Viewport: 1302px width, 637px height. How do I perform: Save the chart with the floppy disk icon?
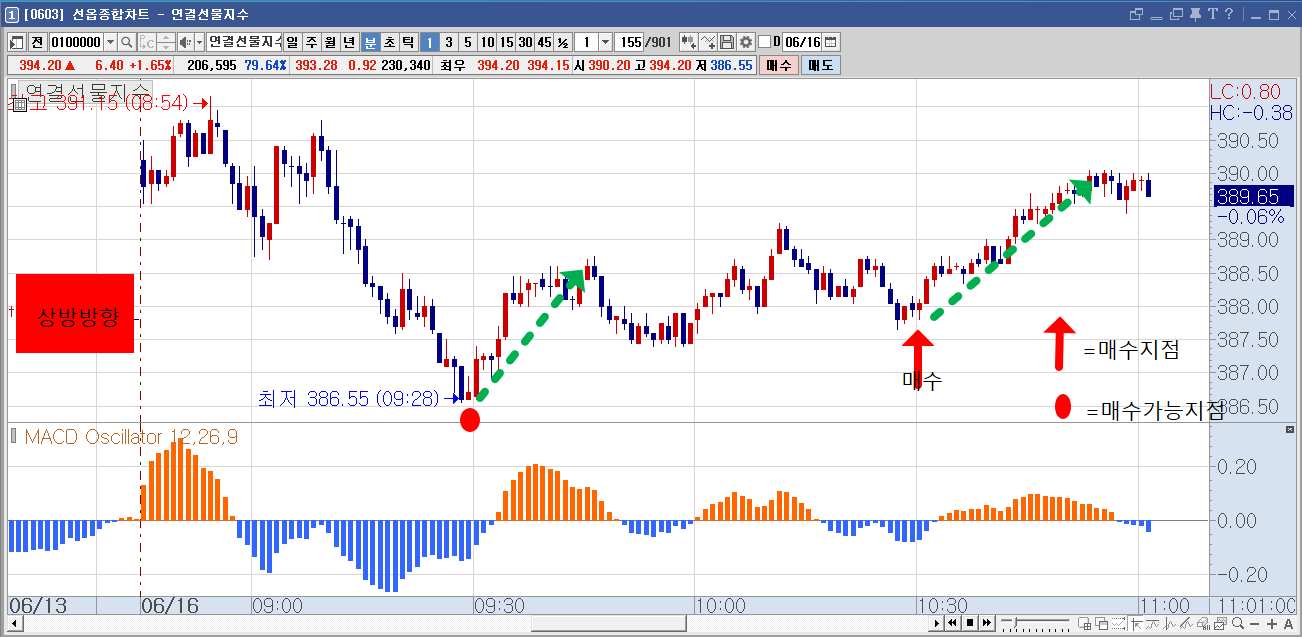pos(727,42)
